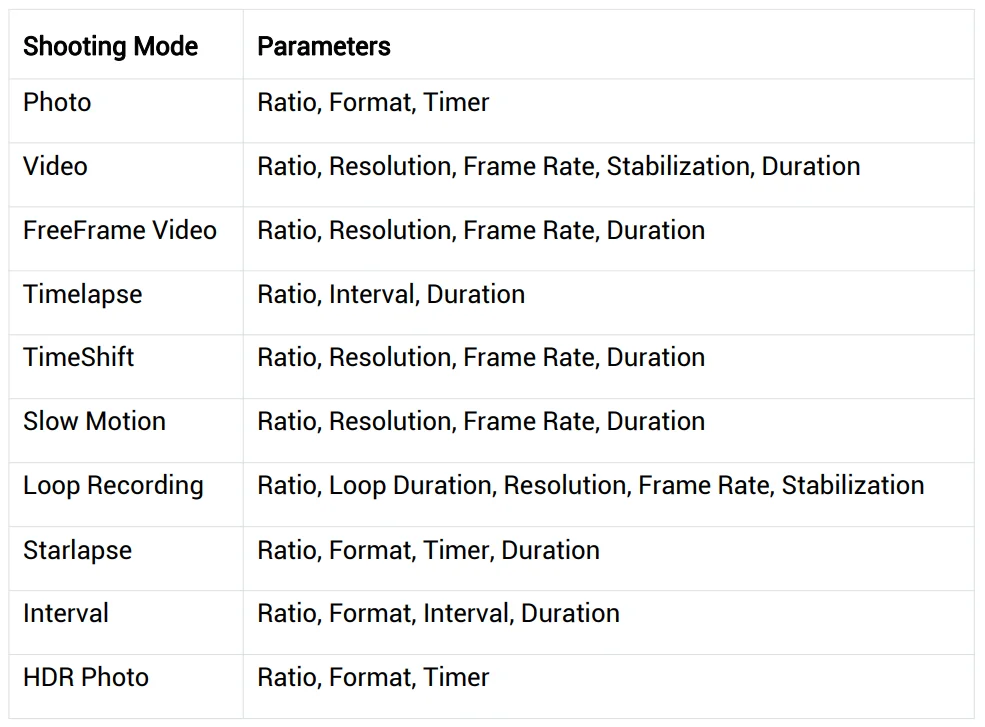Click the Timelapse row's parameters cell

(391, 294)
